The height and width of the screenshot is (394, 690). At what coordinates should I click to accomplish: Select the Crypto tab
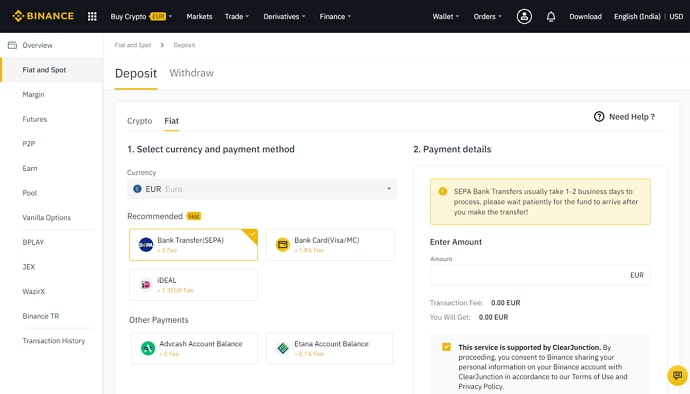click(139, 121)
